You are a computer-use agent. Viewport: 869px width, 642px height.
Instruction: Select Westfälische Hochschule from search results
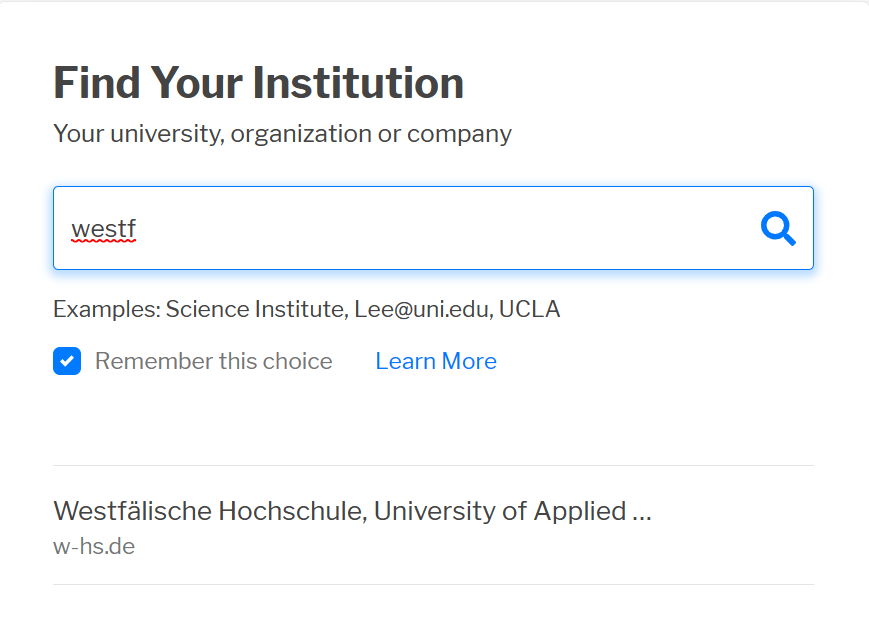352,511
